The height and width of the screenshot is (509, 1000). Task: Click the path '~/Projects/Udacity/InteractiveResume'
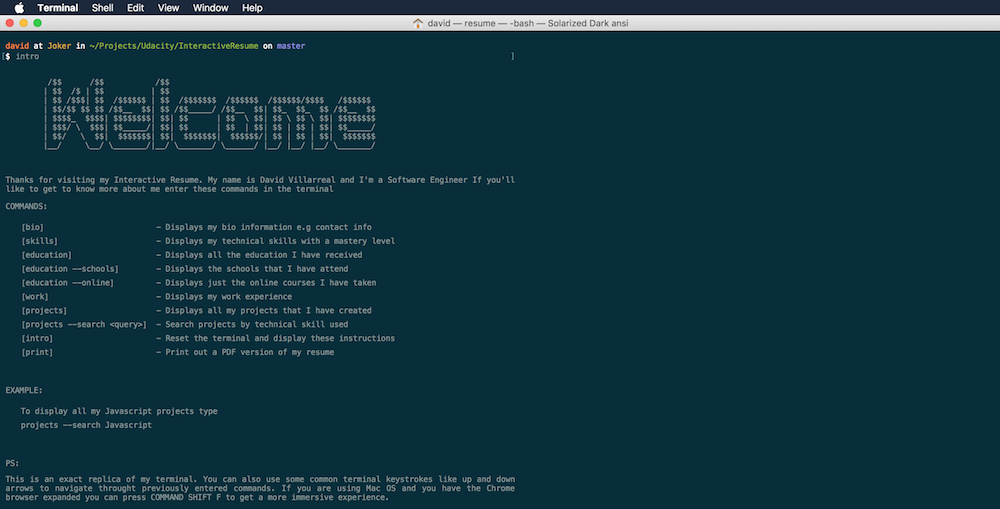[x=174, y=46]
